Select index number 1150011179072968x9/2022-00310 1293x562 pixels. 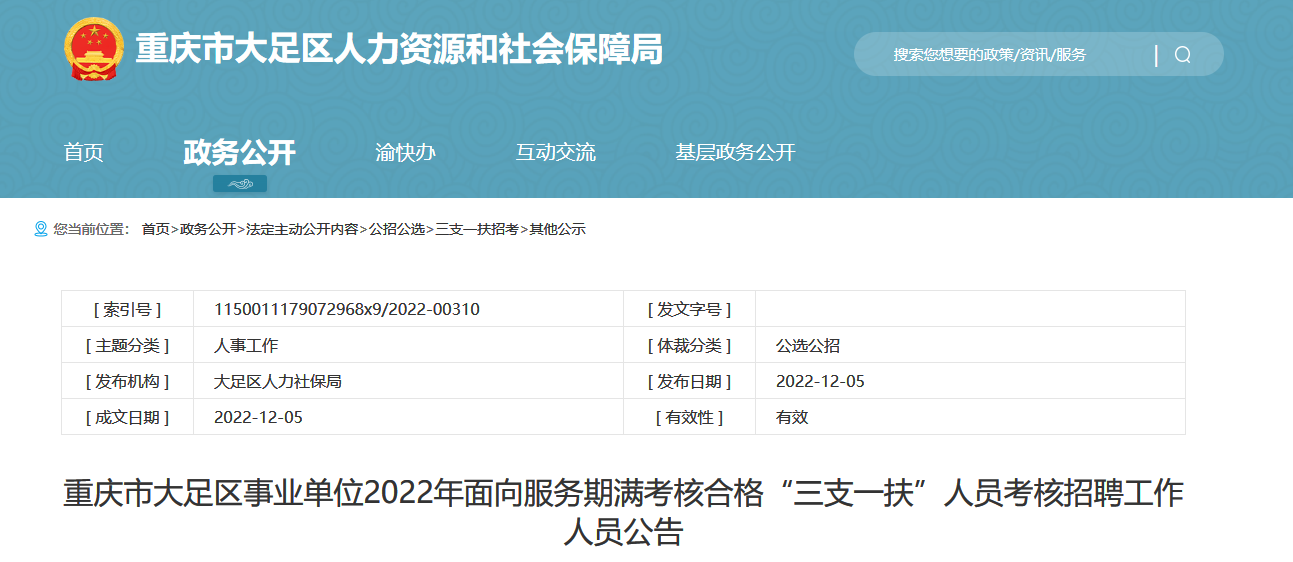click(347, 309)
